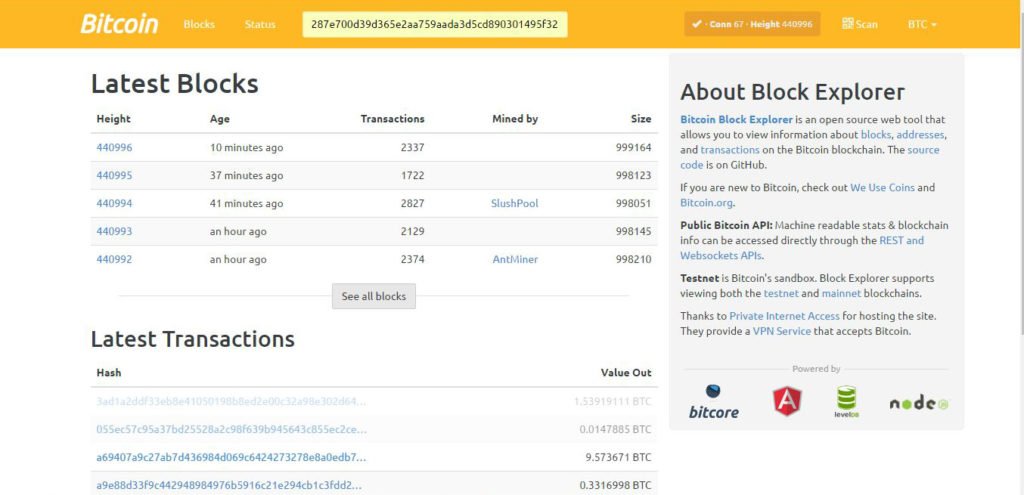Click the Value Out column header
Image resolution: width=1024 pixels, height=495 pixels.
click(x=626, y=372)
